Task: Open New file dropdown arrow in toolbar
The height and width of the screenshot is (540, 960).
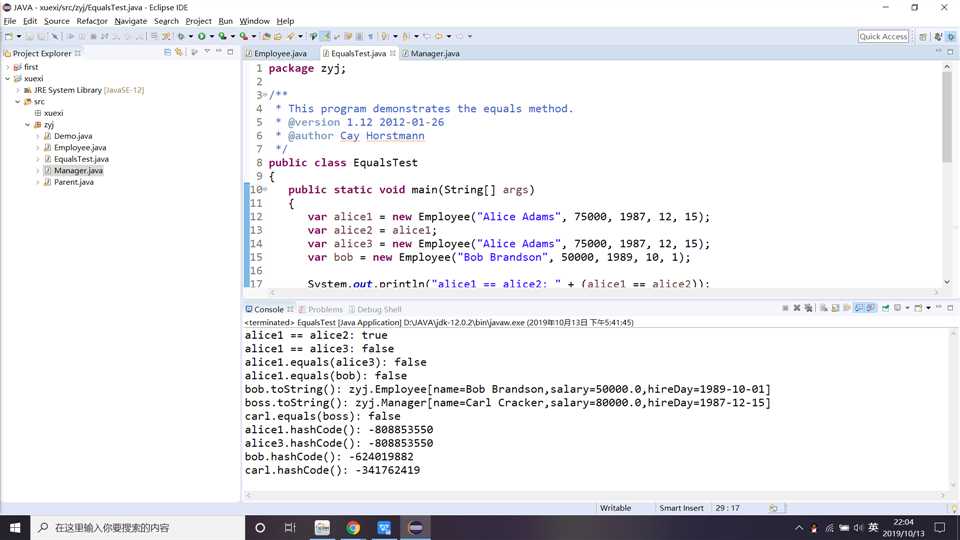Action: coord(19,36)
